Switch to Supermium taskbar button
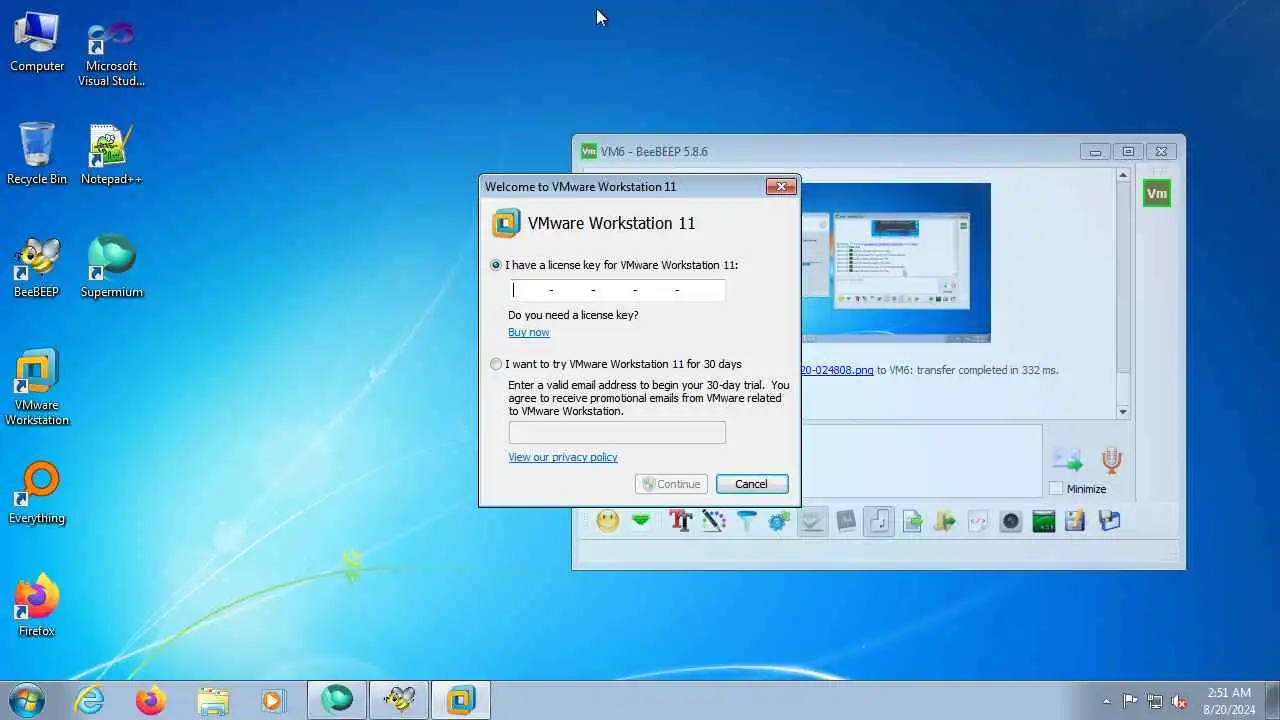 coord(337,700)
